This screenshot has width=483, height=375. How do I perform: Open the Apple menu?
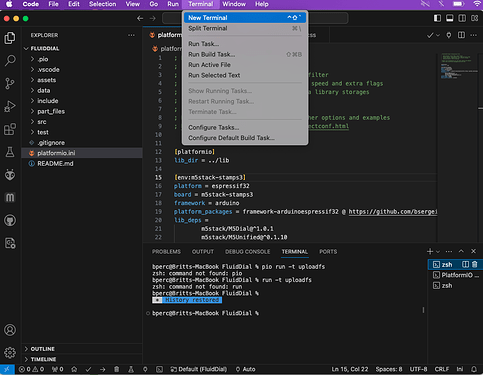(x=9, y=4)
